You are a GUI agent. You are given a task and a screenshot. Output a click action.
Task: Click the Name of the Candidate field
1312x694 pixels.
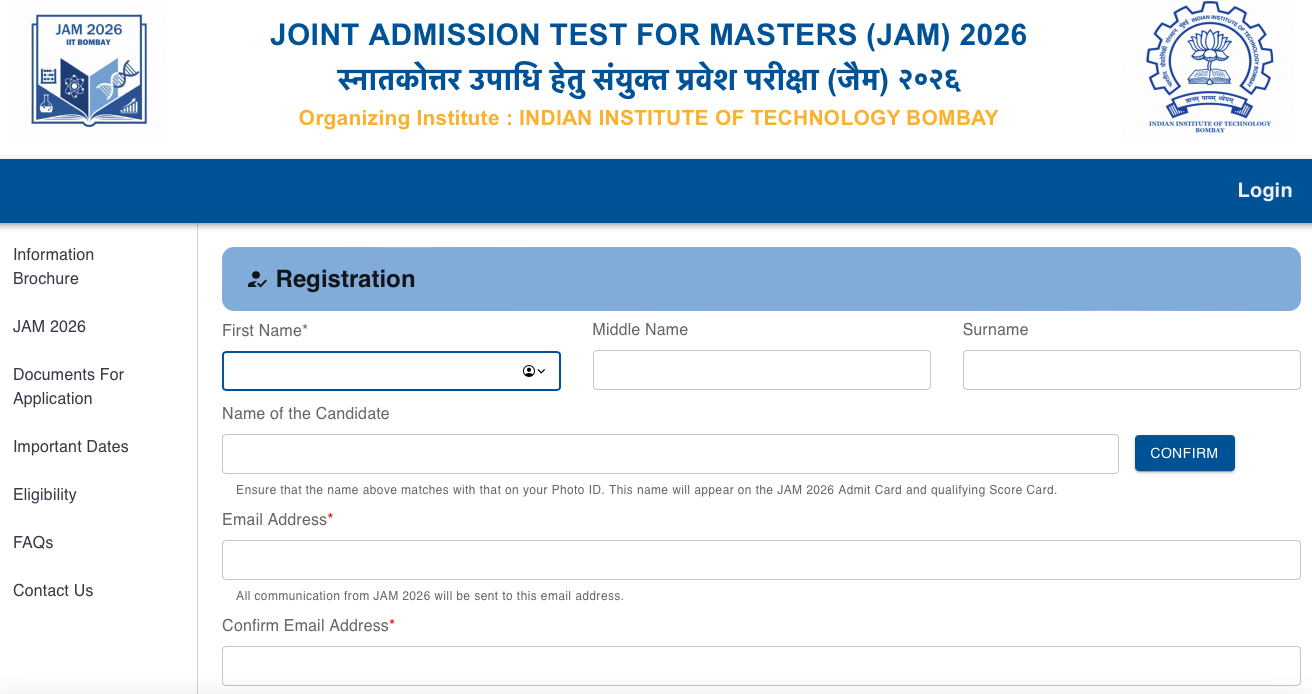pyautogui.click(x=670, y=454)
